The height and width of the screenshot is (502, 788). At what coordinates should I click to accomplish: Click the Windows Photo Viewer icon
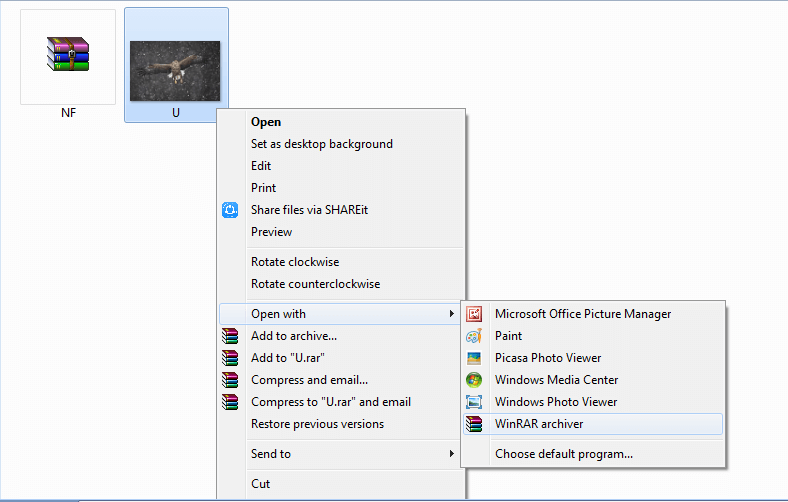click(474, 402)
